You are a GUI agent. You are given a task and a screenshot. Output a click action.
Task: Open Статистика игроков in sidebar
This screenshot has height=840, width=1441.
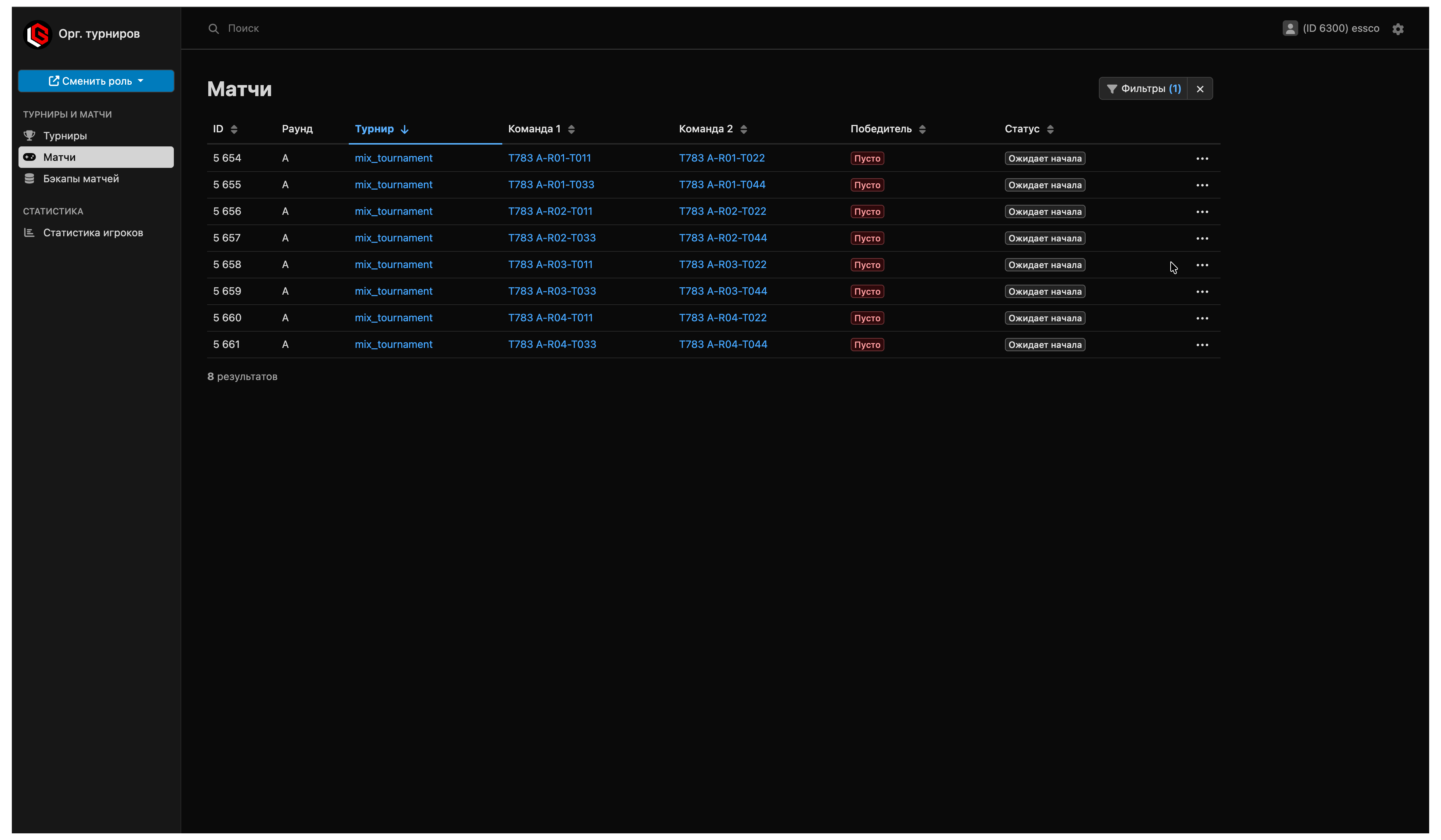pyautogui.click(x=92, y=233)
